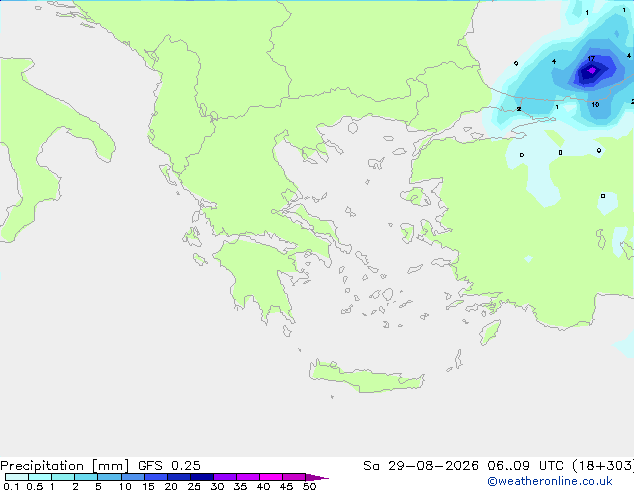Click the 1–2 mm legend swatch

(63, 477)
